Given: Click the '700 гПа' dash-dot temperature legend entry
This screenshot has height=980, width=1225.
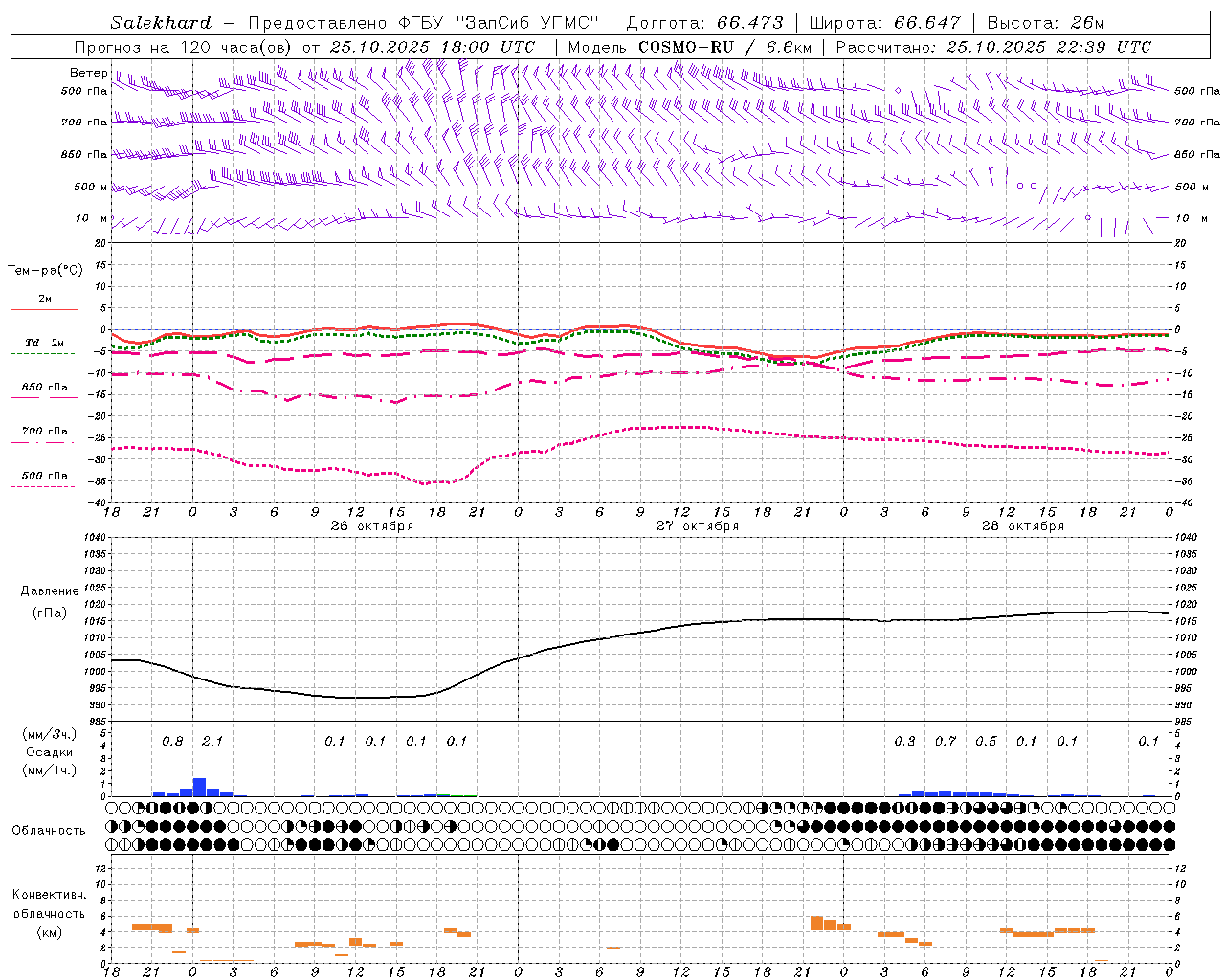Looking at the screenshot, I should 44,435.
